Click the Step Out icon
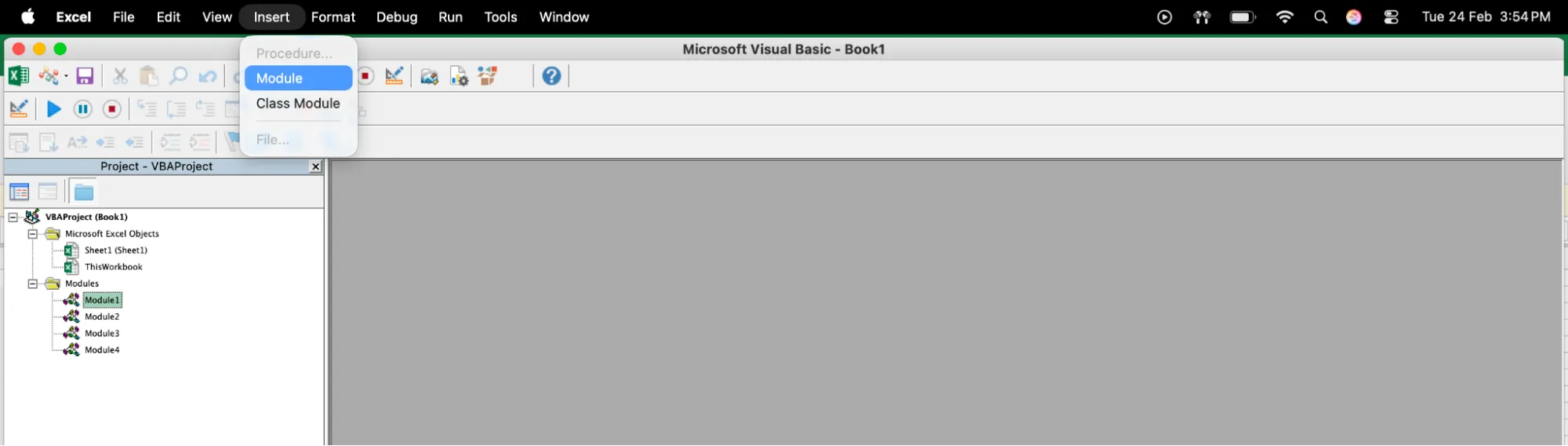This screenshot has height=446, width=1568. 206,109
